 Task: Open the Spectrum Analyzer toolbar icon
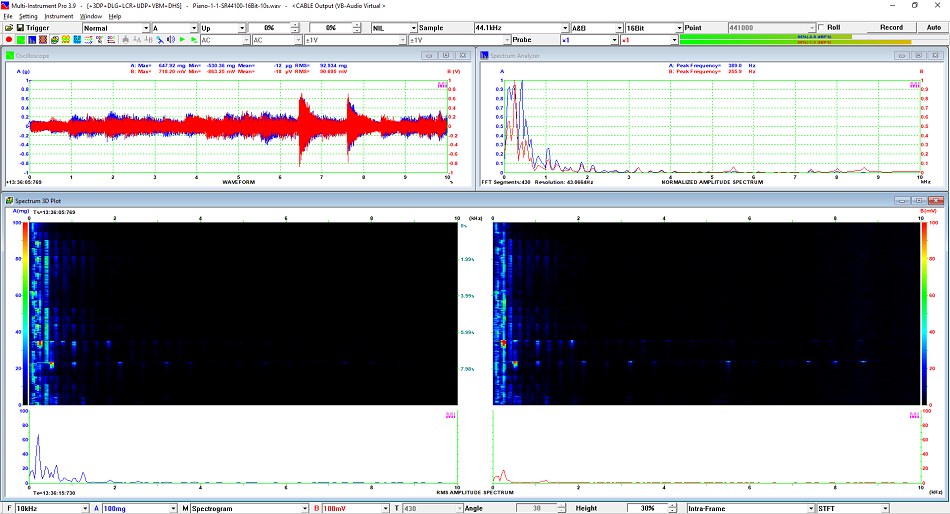(31, 40)
